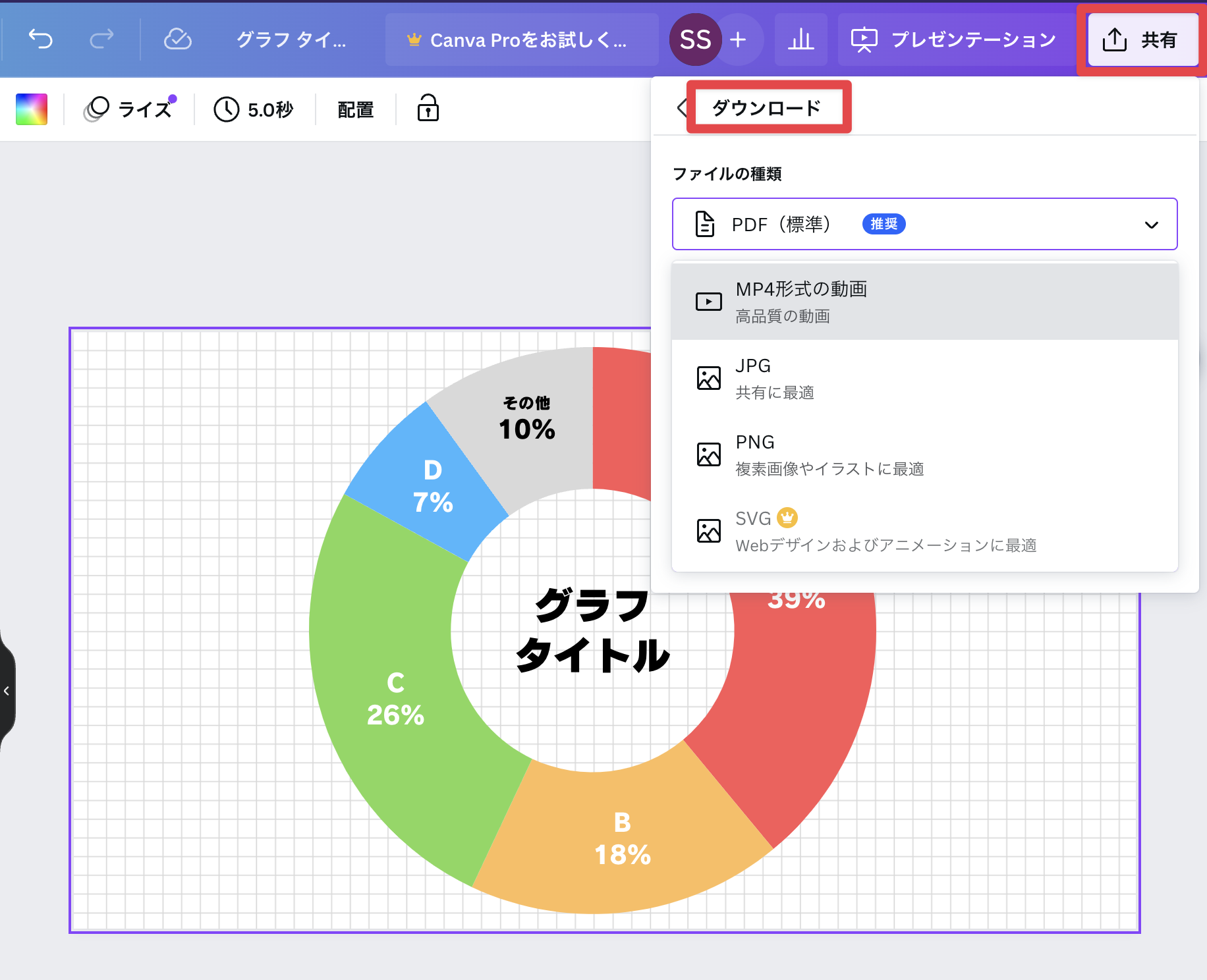Open the insights bar chart icon
The image size is (1207, 980).
click(800, 40)
